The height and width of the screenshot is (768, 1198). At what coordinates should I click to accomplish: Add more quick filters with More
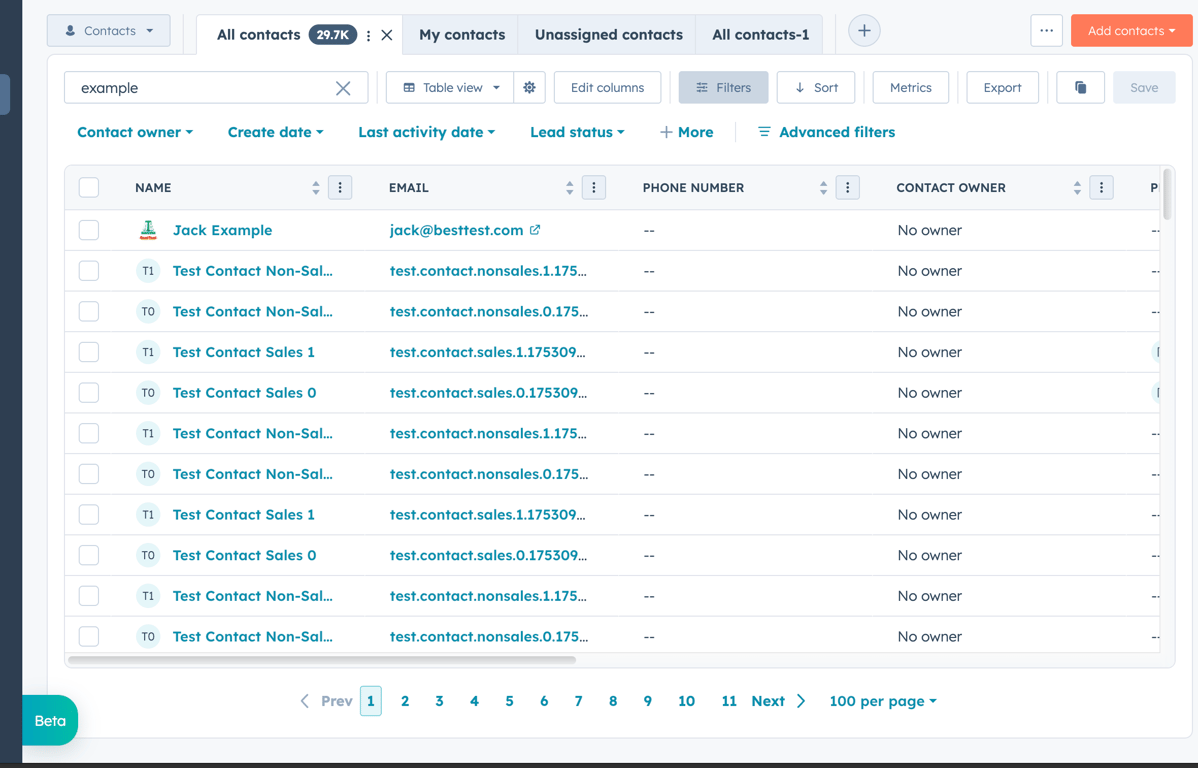[686, 132]
